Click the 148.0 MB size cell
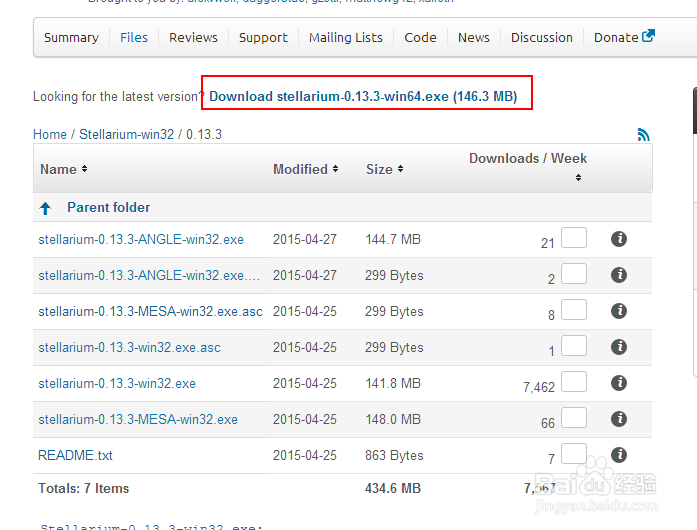 point(393,420)
